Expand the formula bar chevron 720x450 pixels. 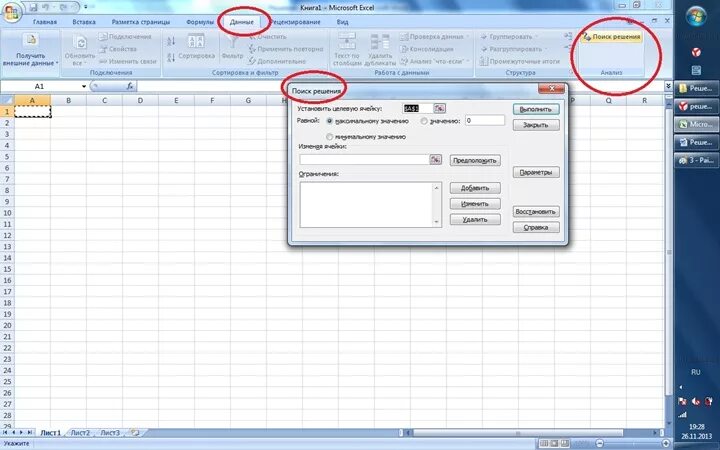point(668,86)
